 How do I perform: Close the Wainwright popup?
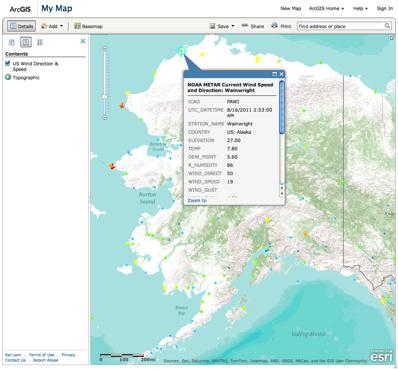(x=281, y=74)
